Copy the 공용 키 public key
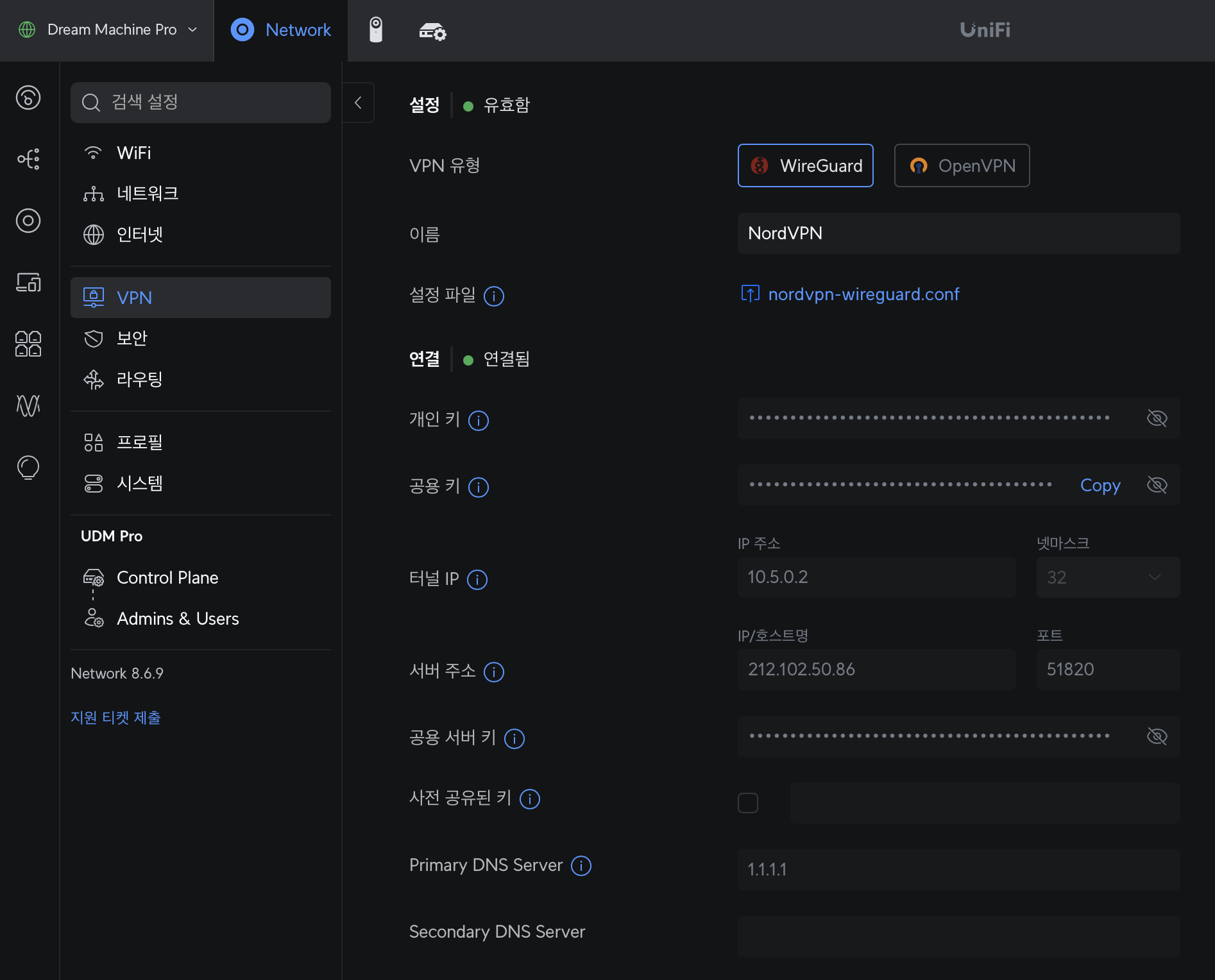 pyautogui.click(x=1100, y=486)
